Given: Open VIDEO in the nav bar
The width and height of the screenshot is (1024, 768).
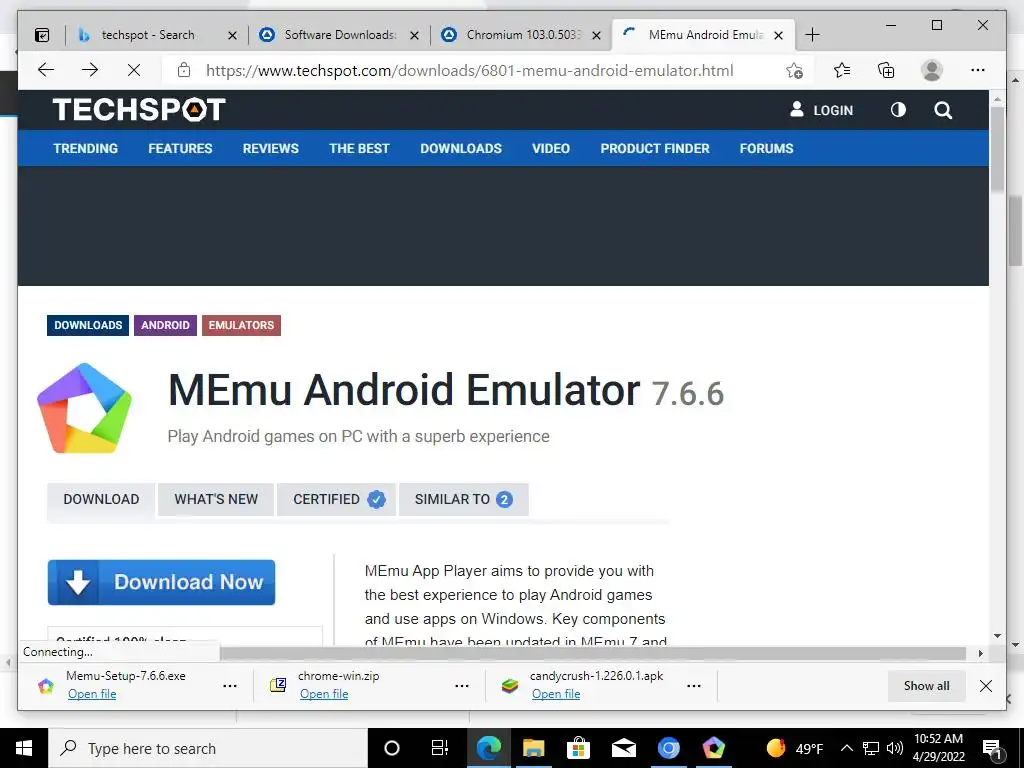Looking at the screenshot, I should tap(551, 148).
